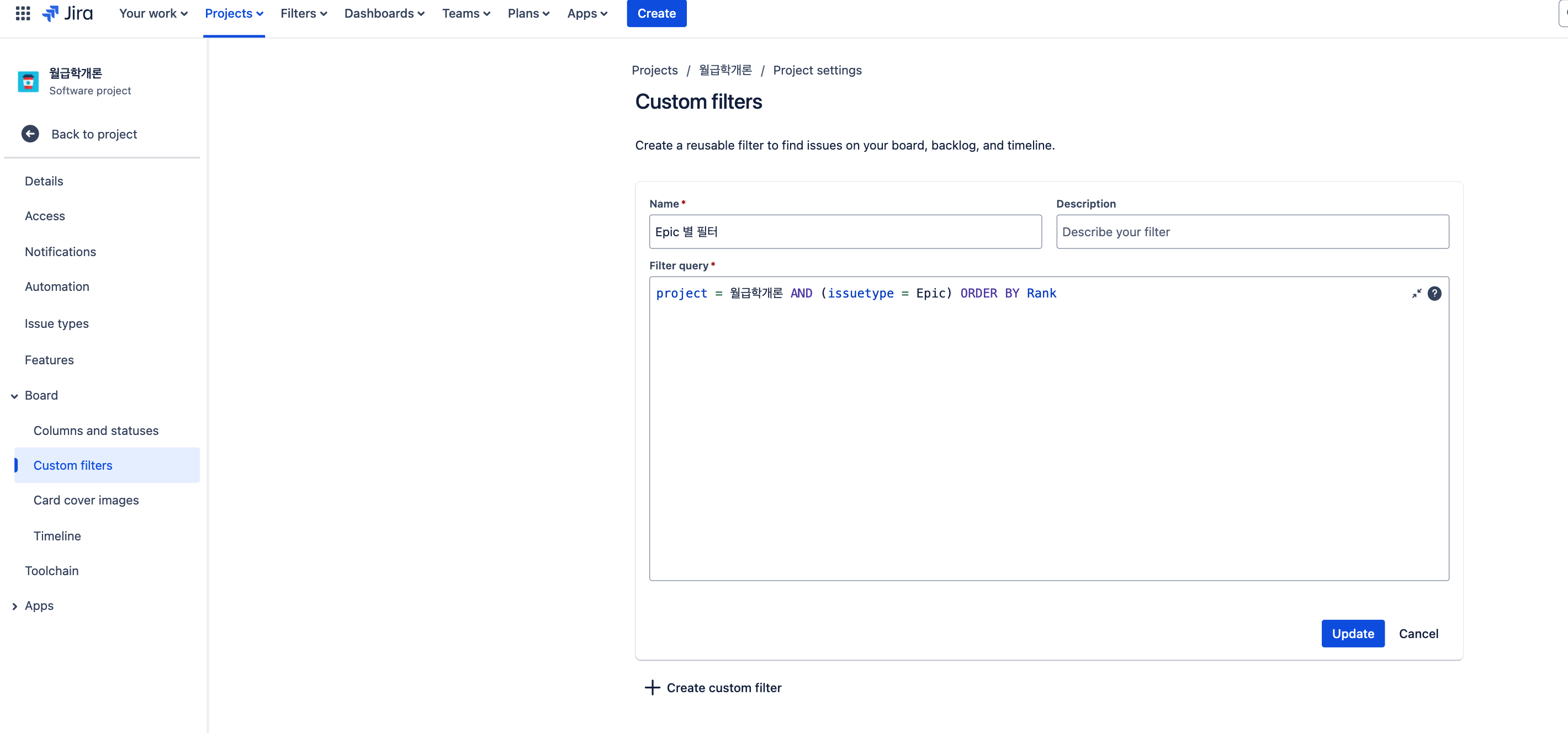Open the Plans menu
Image resolution: width=1568 pixels, height=733 pixels.
(528, 13)
